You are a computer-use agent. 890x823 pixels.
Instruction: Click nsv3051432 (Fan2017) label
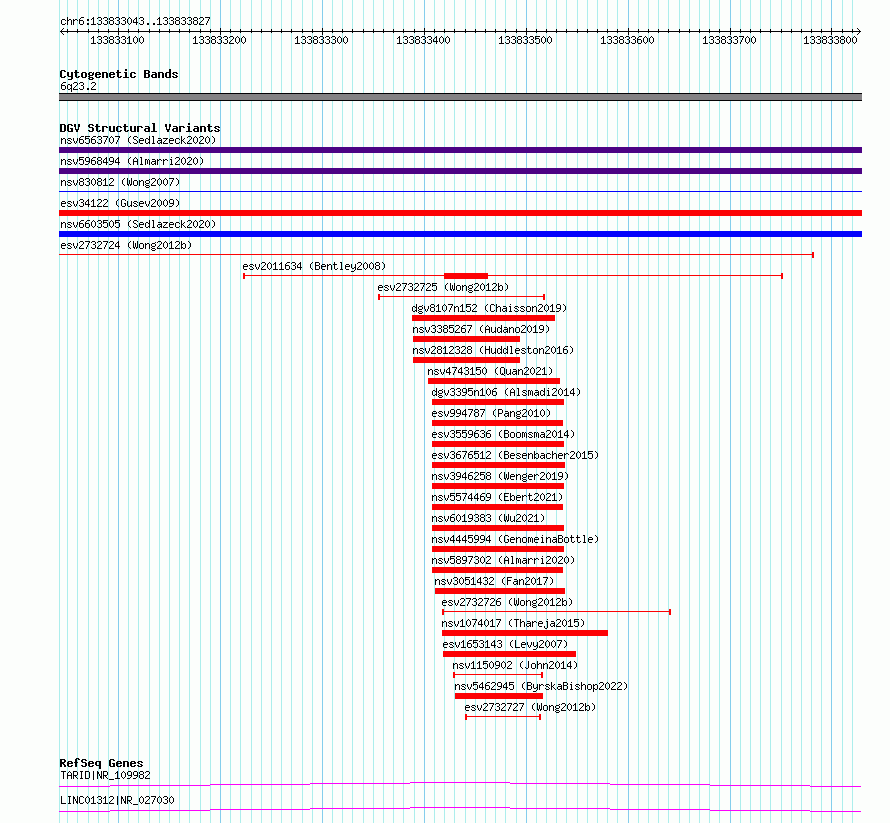point(494,581)
